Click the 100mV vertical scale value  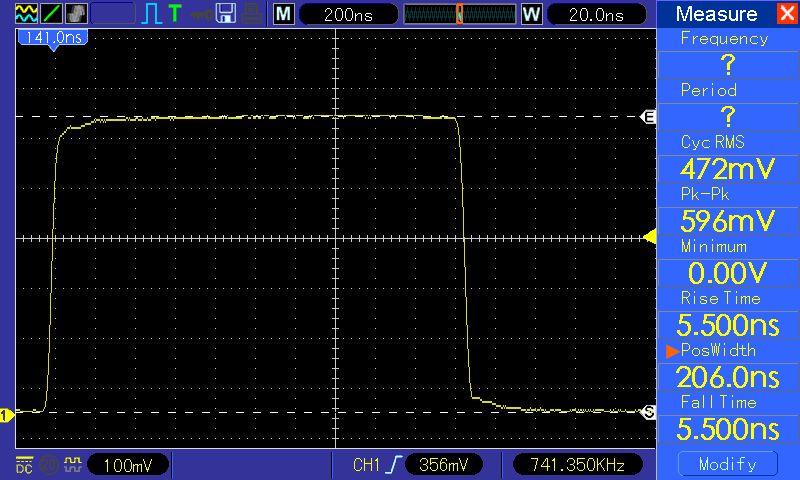pyautogui.click(x=128, y=465)
